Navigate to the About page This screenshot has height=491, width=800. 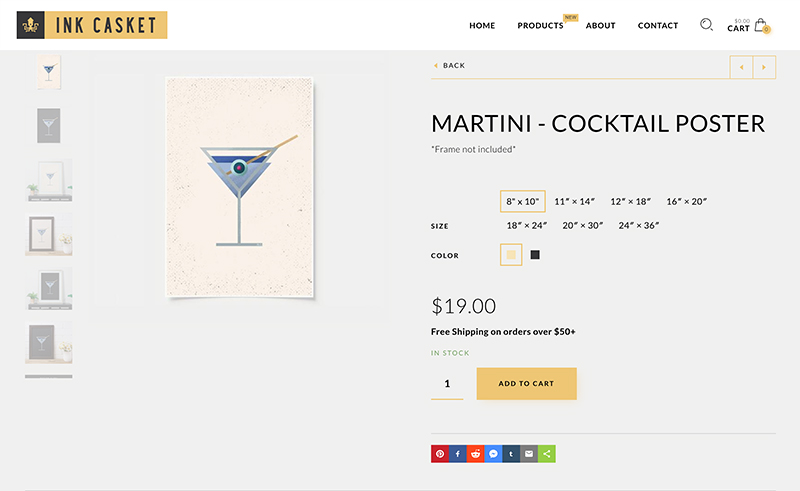coord(600,26)
